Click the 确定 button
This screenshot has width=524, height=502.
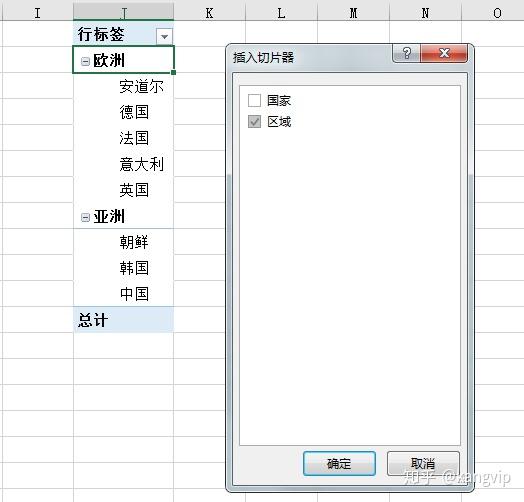click(339, 464)
